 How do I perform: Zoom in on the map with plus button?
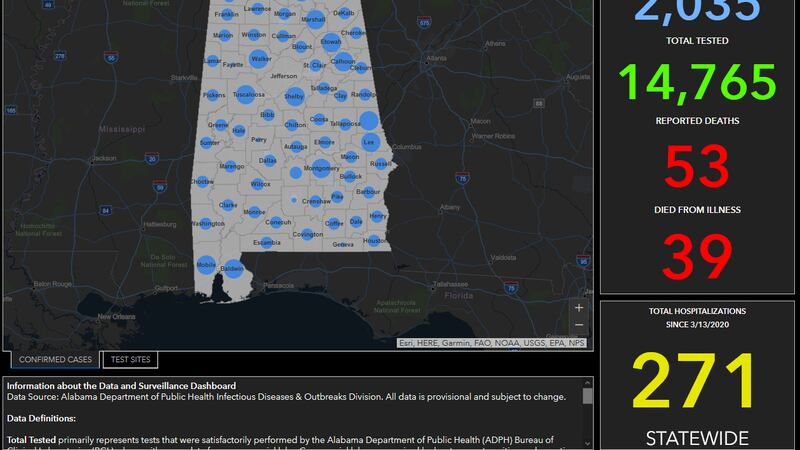click(579, 308)
